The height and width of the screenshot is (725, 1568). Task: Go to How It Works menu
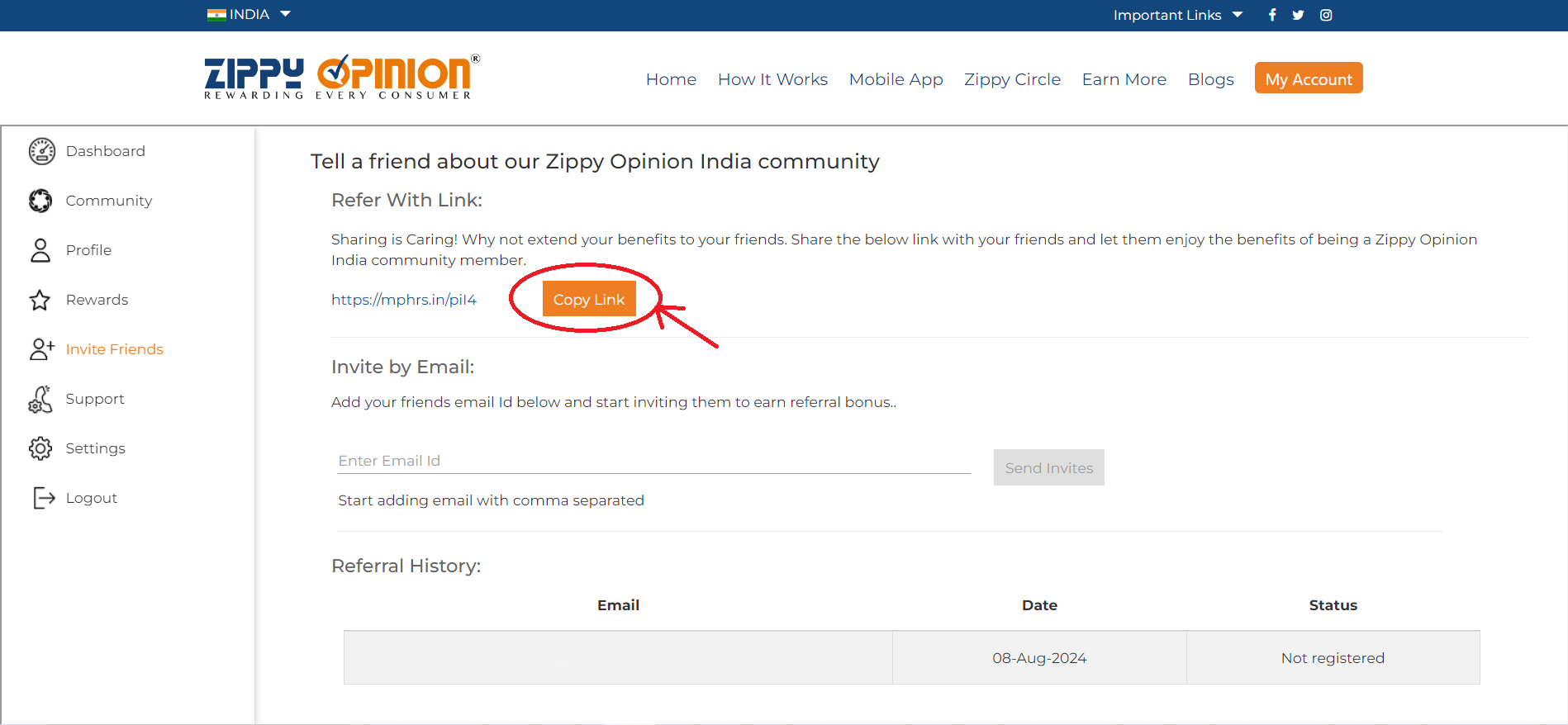point(772,79)
